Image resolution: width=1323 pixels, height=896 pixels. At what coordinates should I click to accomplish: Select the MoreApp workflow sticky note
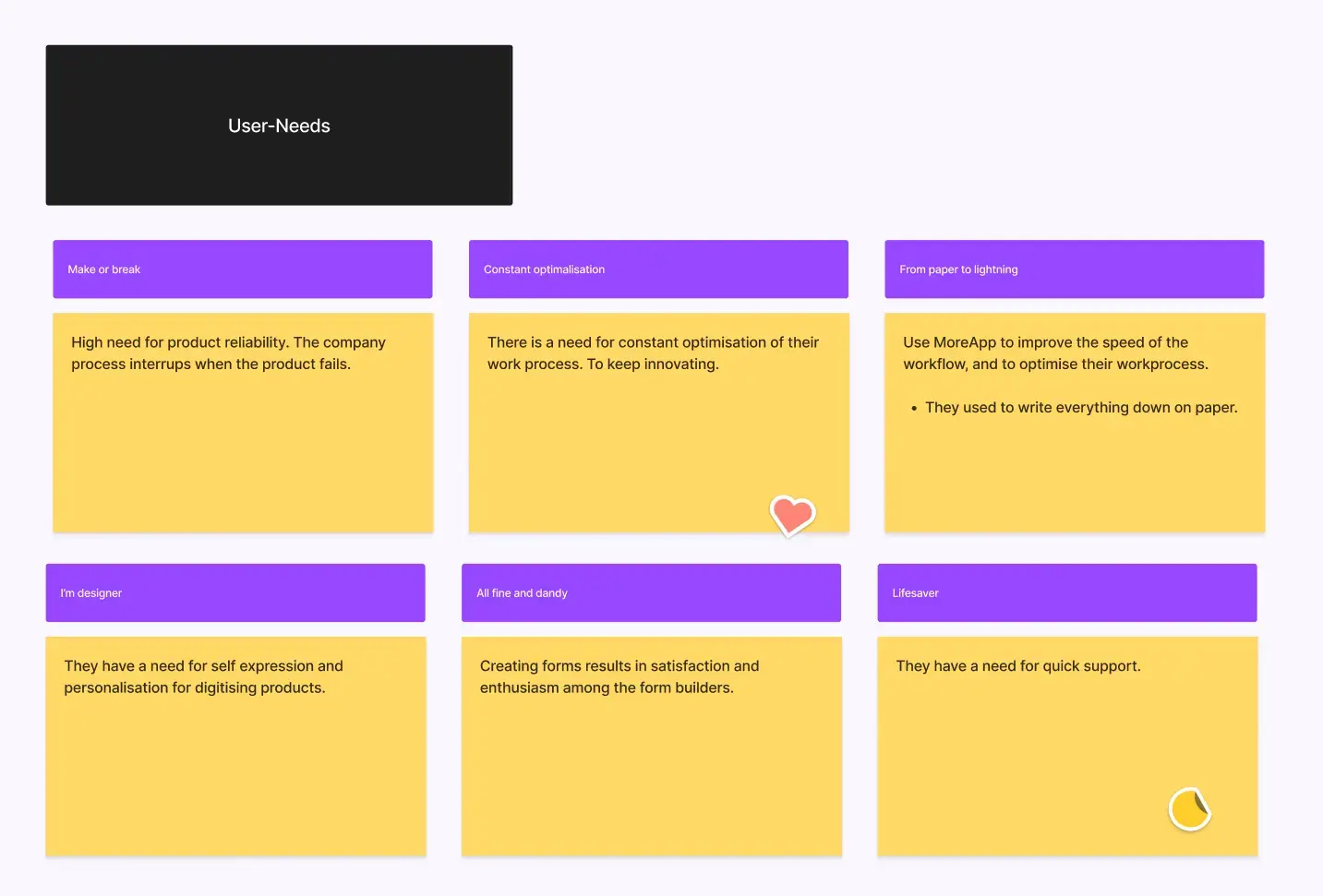1074,422
